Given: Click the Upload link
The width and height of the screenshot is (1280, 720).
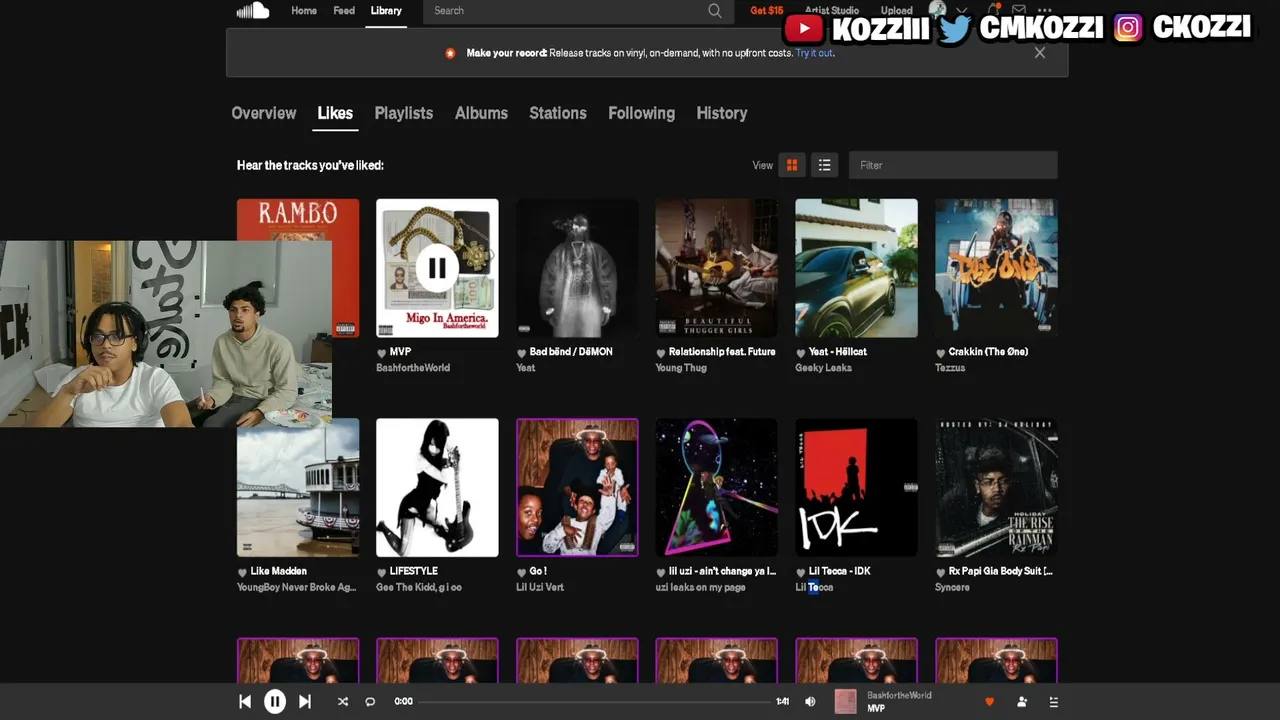Looking at the screenshot, I should [x=896, y=11].
